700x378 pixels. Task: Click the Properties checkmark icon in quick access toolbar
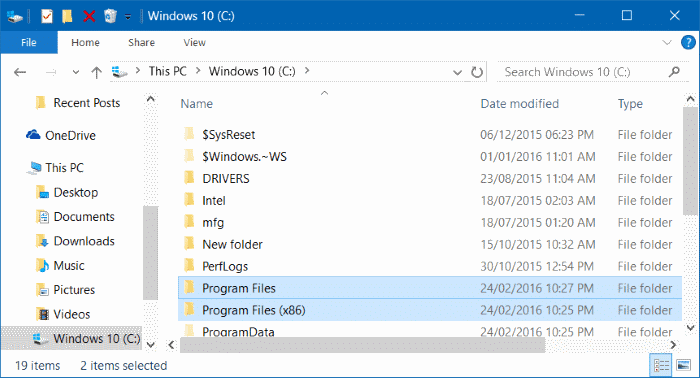click(x=46, y=17)
